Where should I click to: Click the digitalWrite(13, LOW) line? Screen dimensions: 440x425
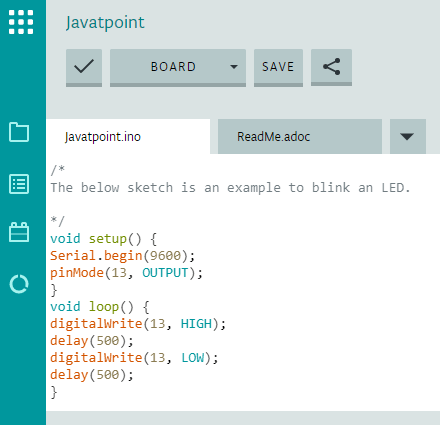(x=134, y=358)
